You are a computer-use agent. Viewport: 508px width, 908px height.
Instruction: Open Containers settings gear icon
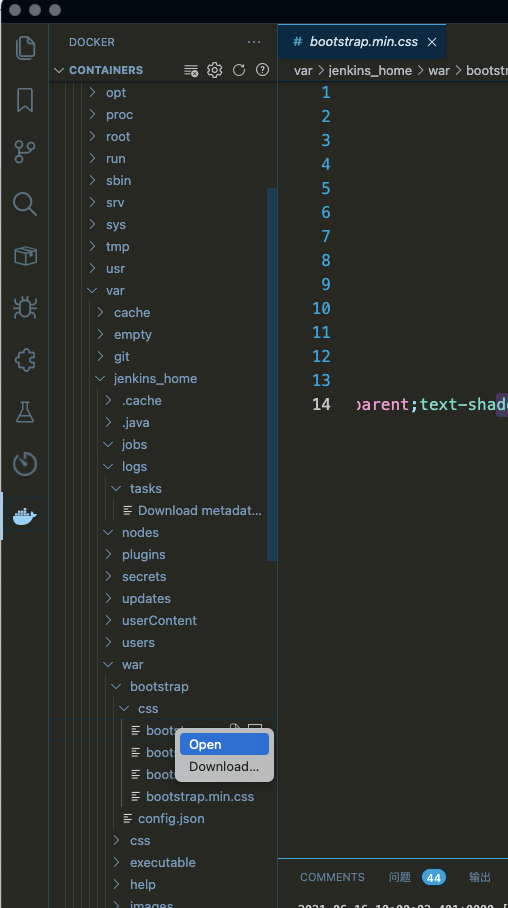pyautogui.click(x=215, y=70)
